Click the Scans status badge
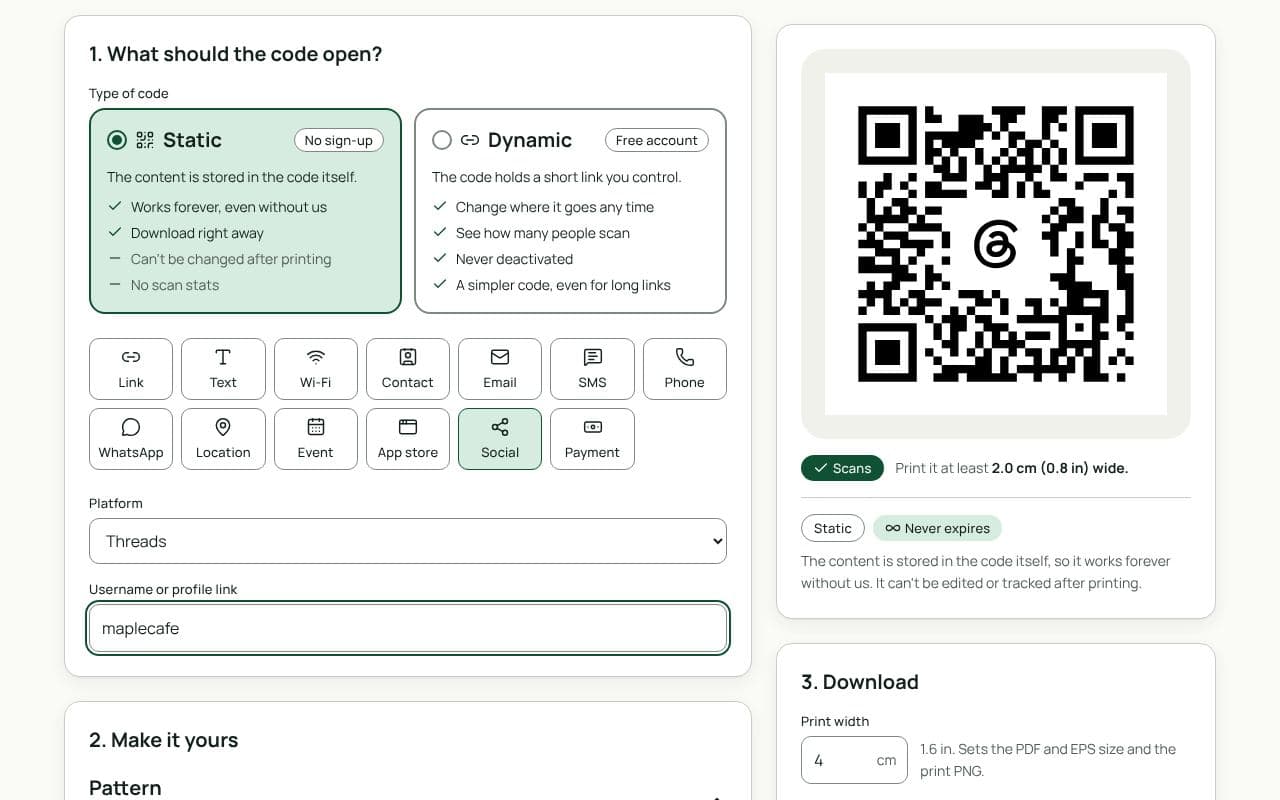Image resolution: width=1280 pixels, height=800 pixels. click(x=842, y=468)
